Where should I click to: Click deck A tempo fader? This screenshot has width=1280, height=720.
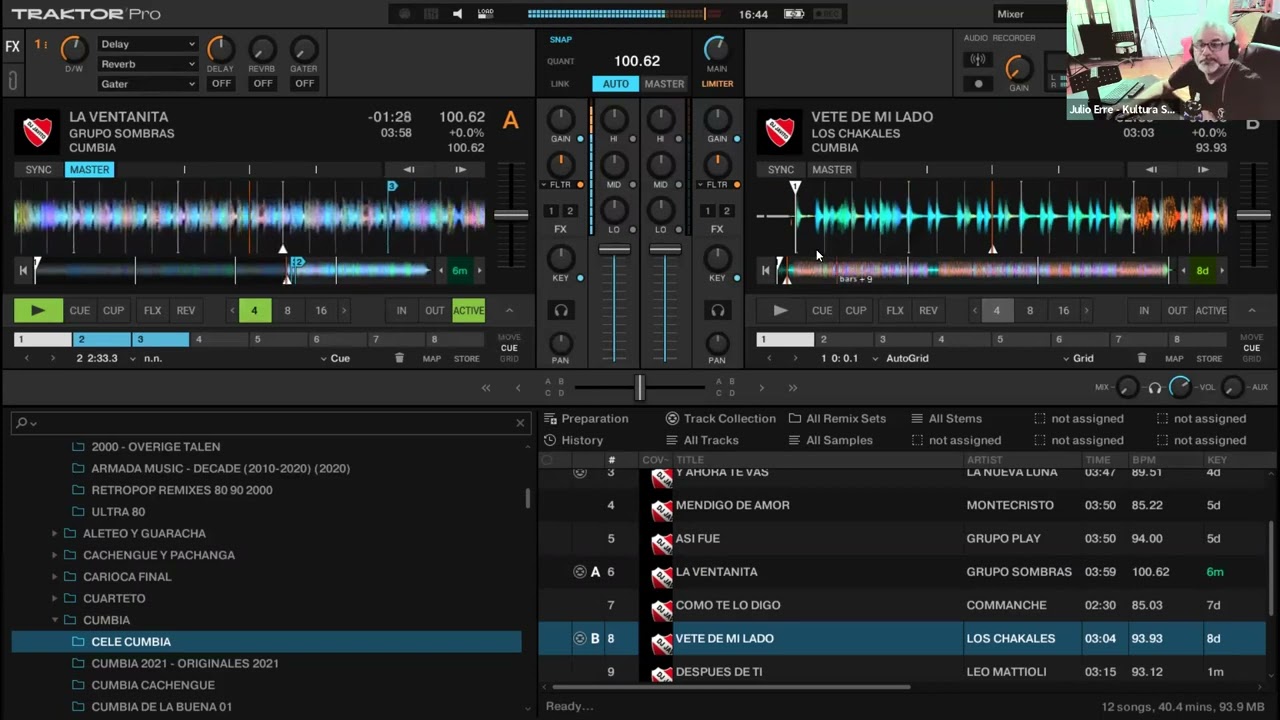point(511,215)
